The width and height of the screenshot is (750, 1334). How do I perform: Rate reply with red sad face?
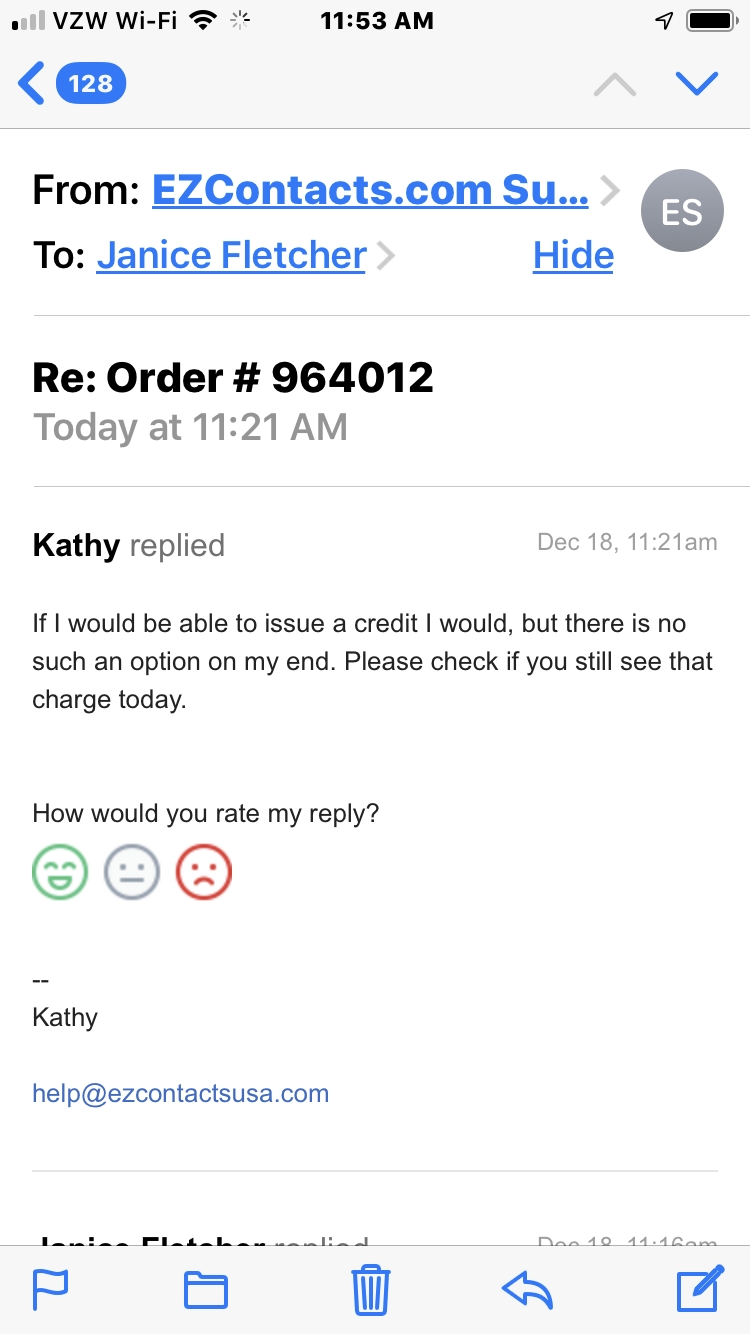click(x=204, y=872)
